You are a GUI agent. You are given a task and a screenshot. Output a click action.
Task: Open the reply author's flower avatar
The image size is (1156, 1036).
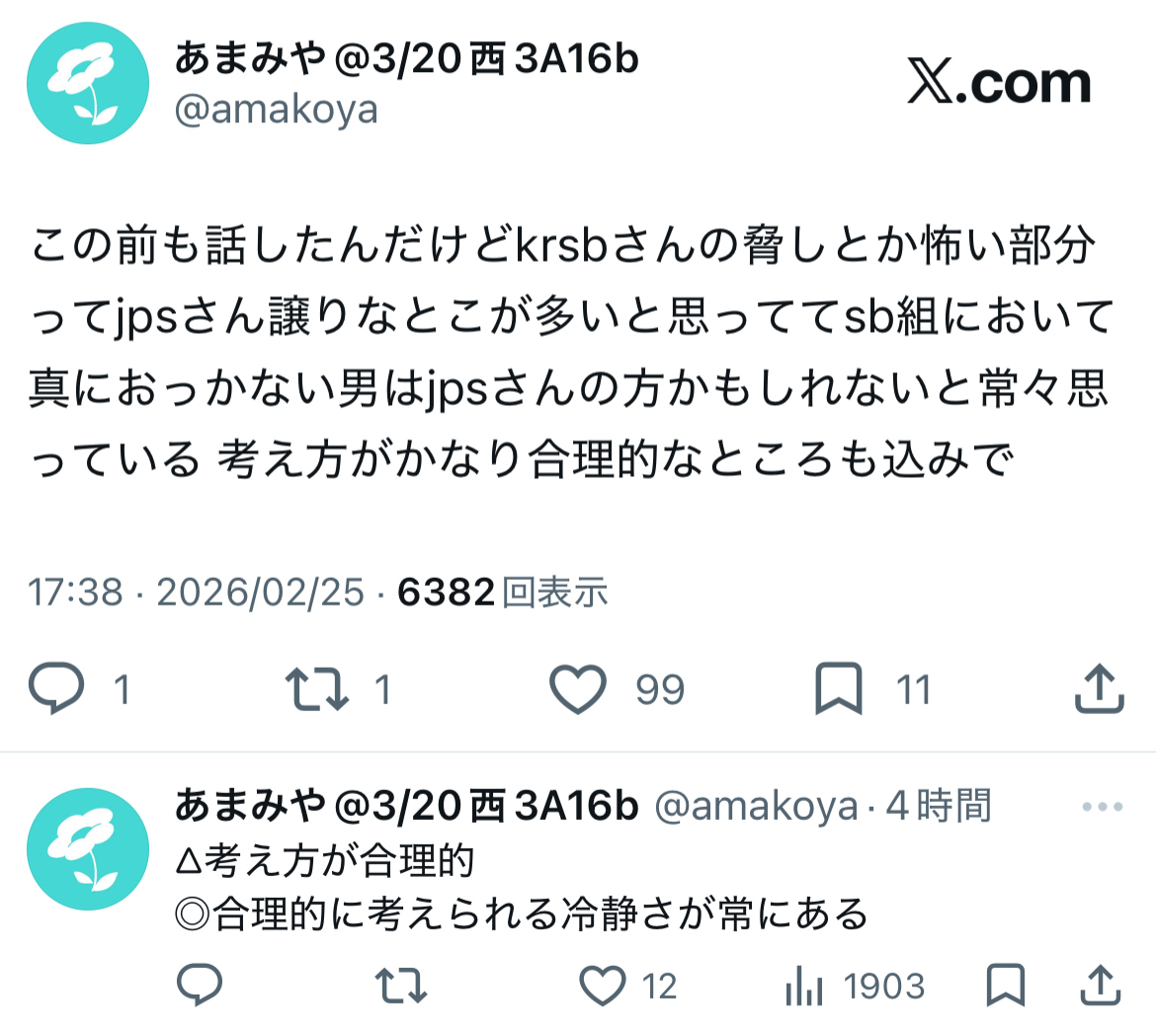coord(88,848)
